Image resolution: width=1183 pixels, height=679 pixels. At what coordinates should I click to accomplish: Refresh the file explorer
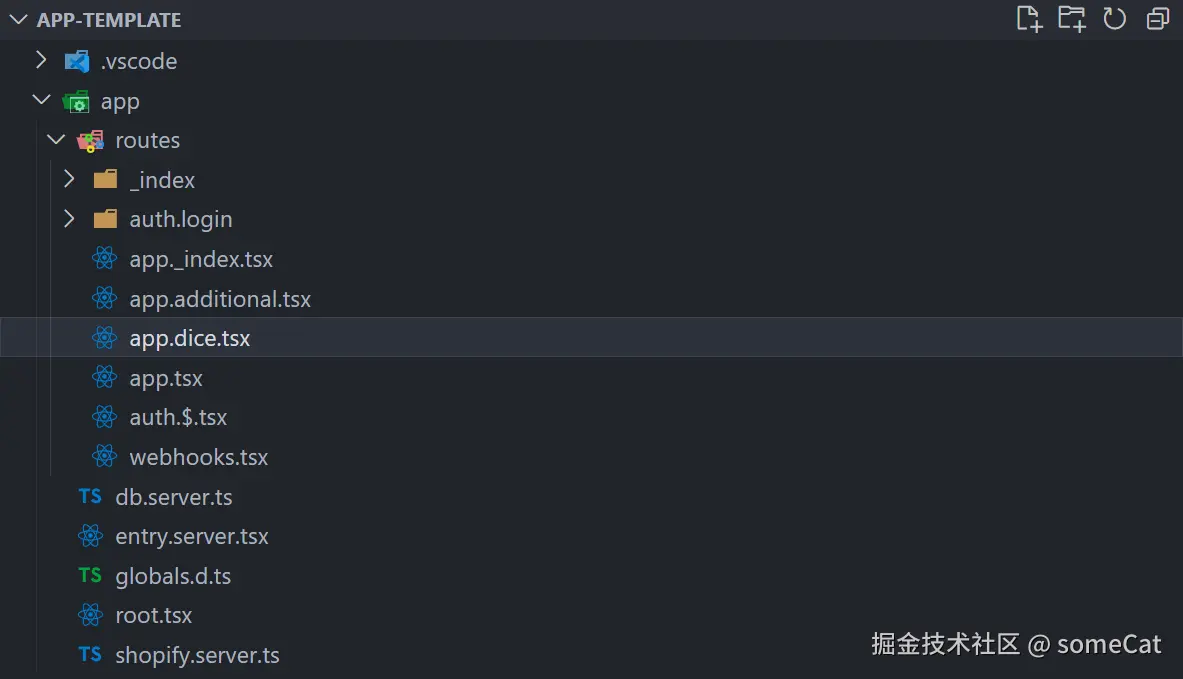[x=1115, y=19]
